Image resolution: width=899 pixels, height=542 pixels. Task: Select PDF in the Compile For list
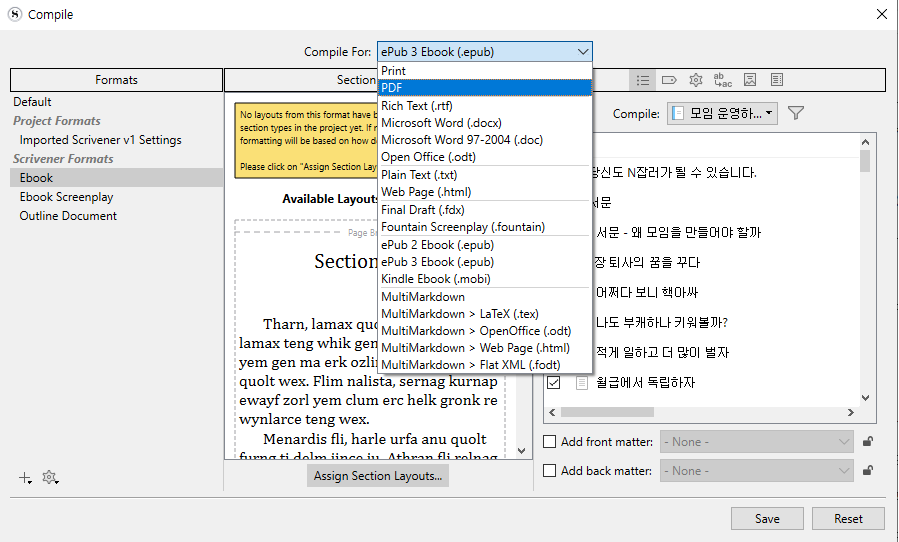pyautogui.click(x=484, y=88)
